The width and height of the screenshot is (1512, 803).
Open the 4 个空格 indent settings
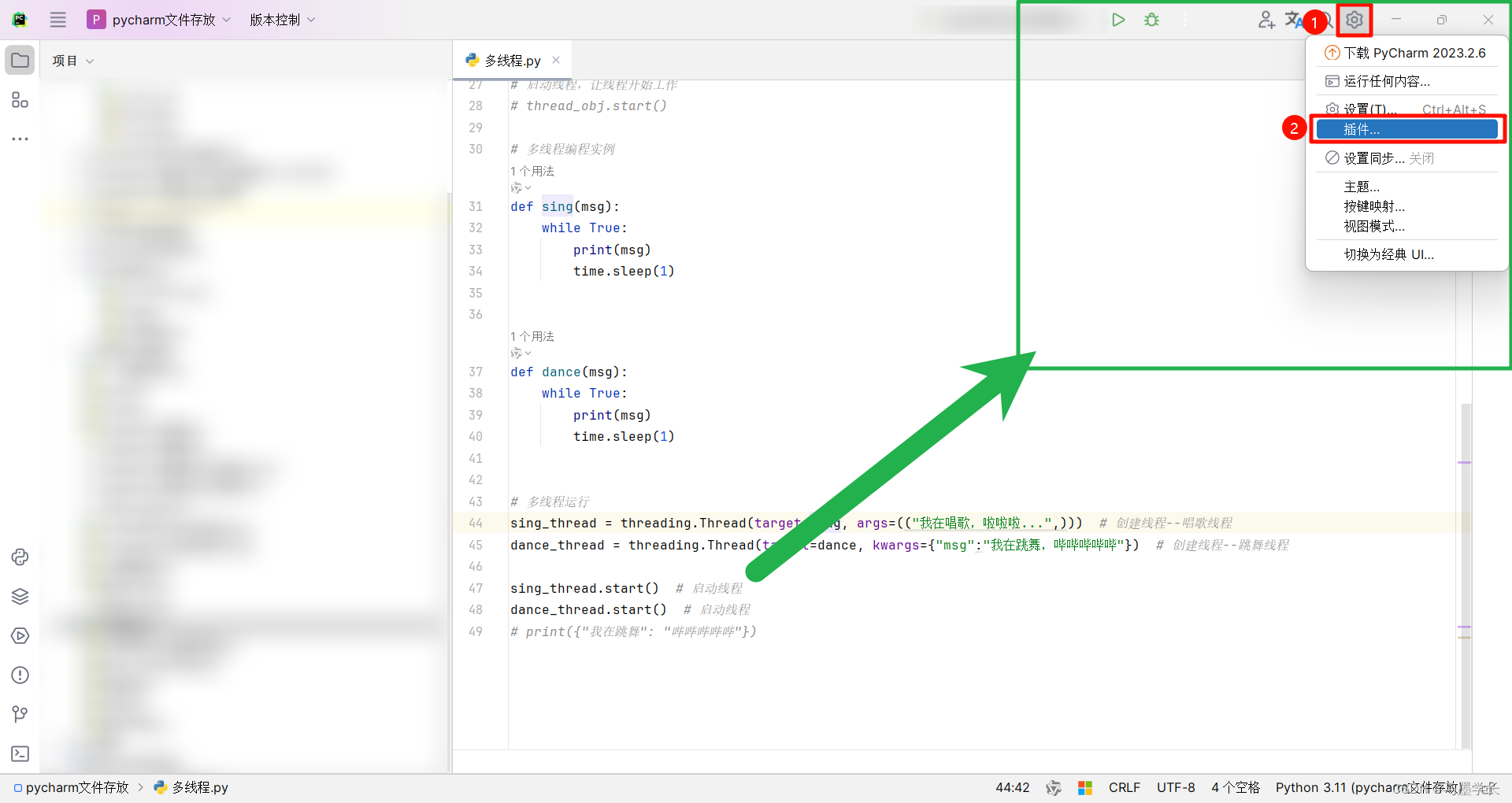pos(1235,787)
